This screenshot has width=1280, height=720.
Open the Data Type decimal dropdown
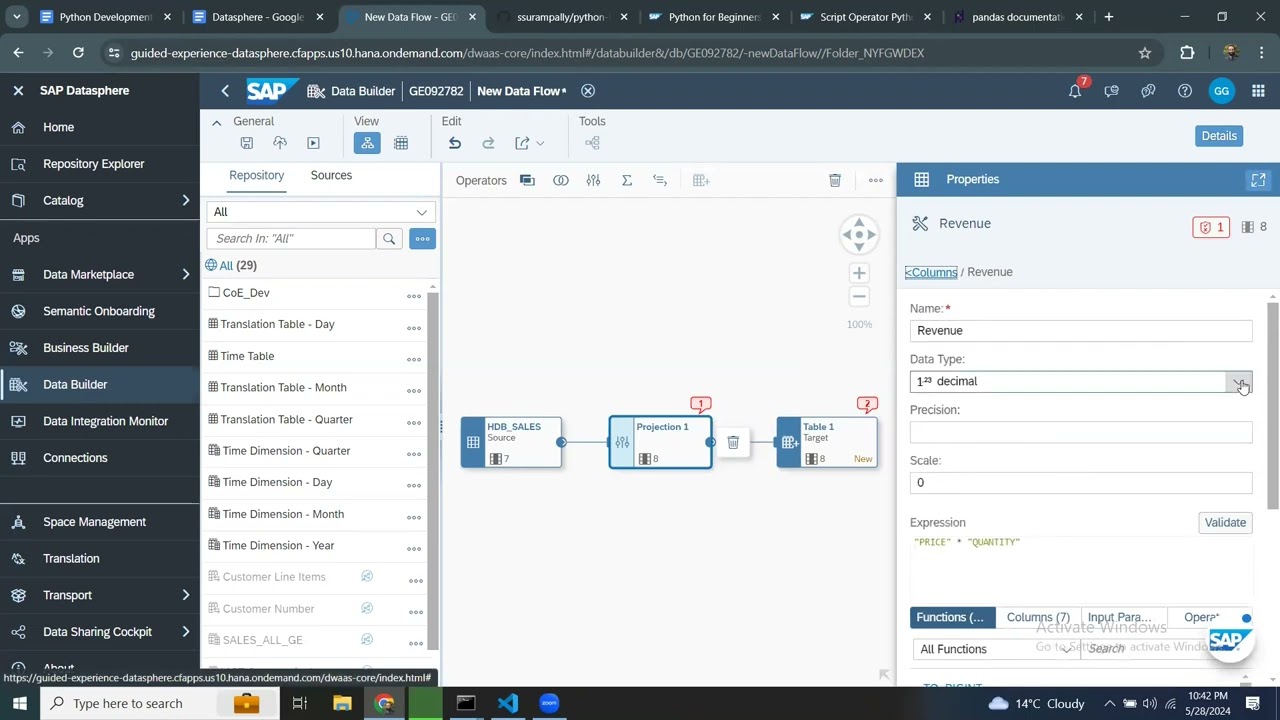coord(1240,382)
